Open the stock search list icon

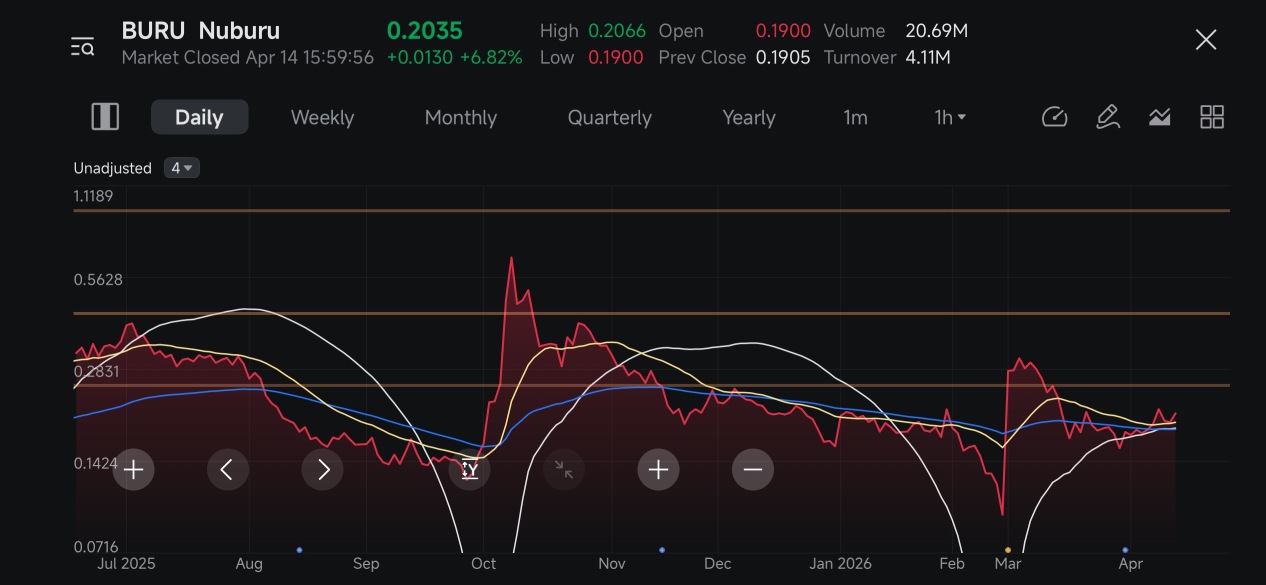(x=82, y=46)
